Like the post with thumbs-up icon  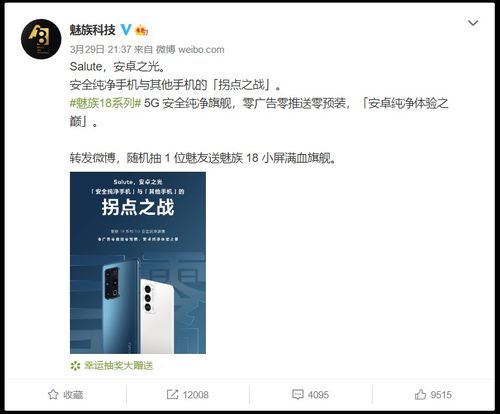(x=420, y=394)
